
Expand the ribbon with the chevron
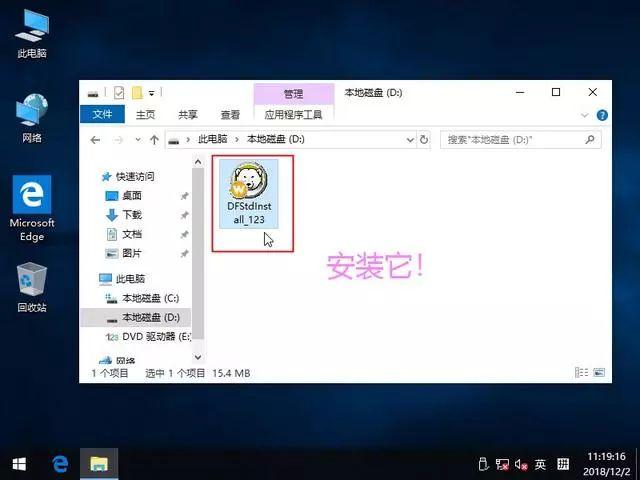pos(584,115)
